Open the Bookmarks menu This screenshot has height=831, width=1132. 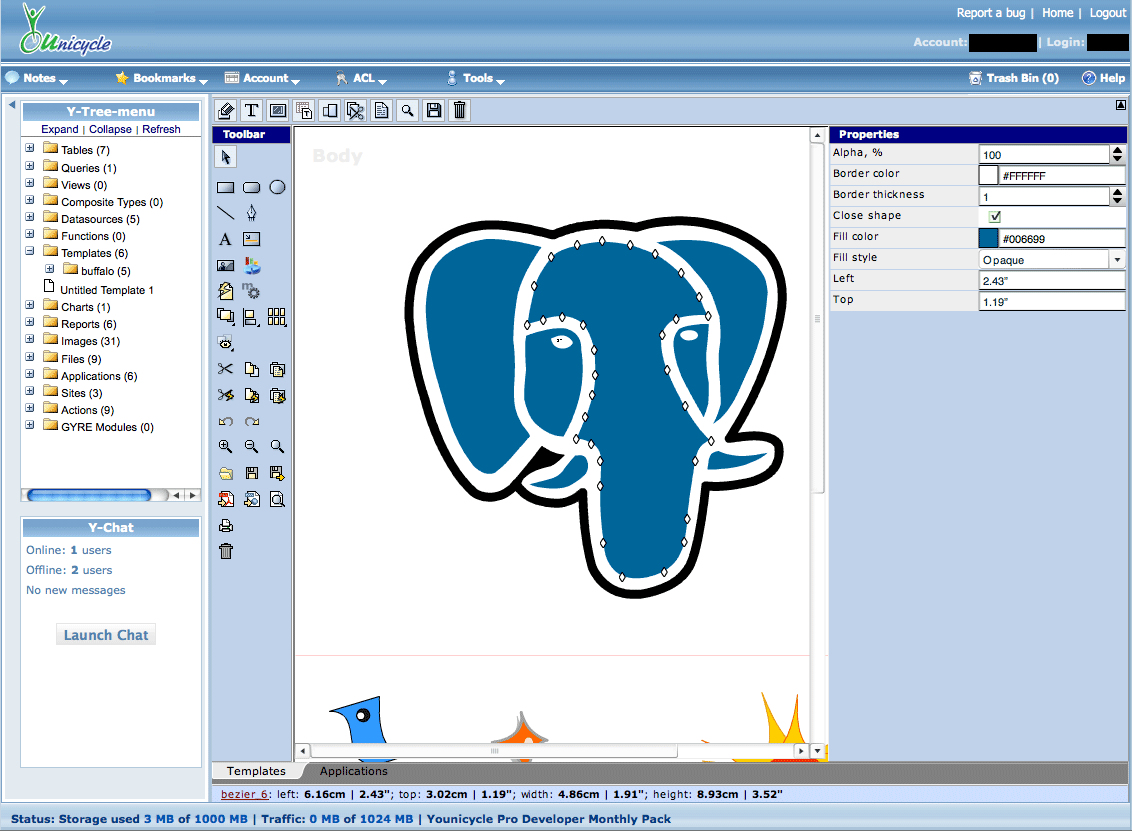162,78
